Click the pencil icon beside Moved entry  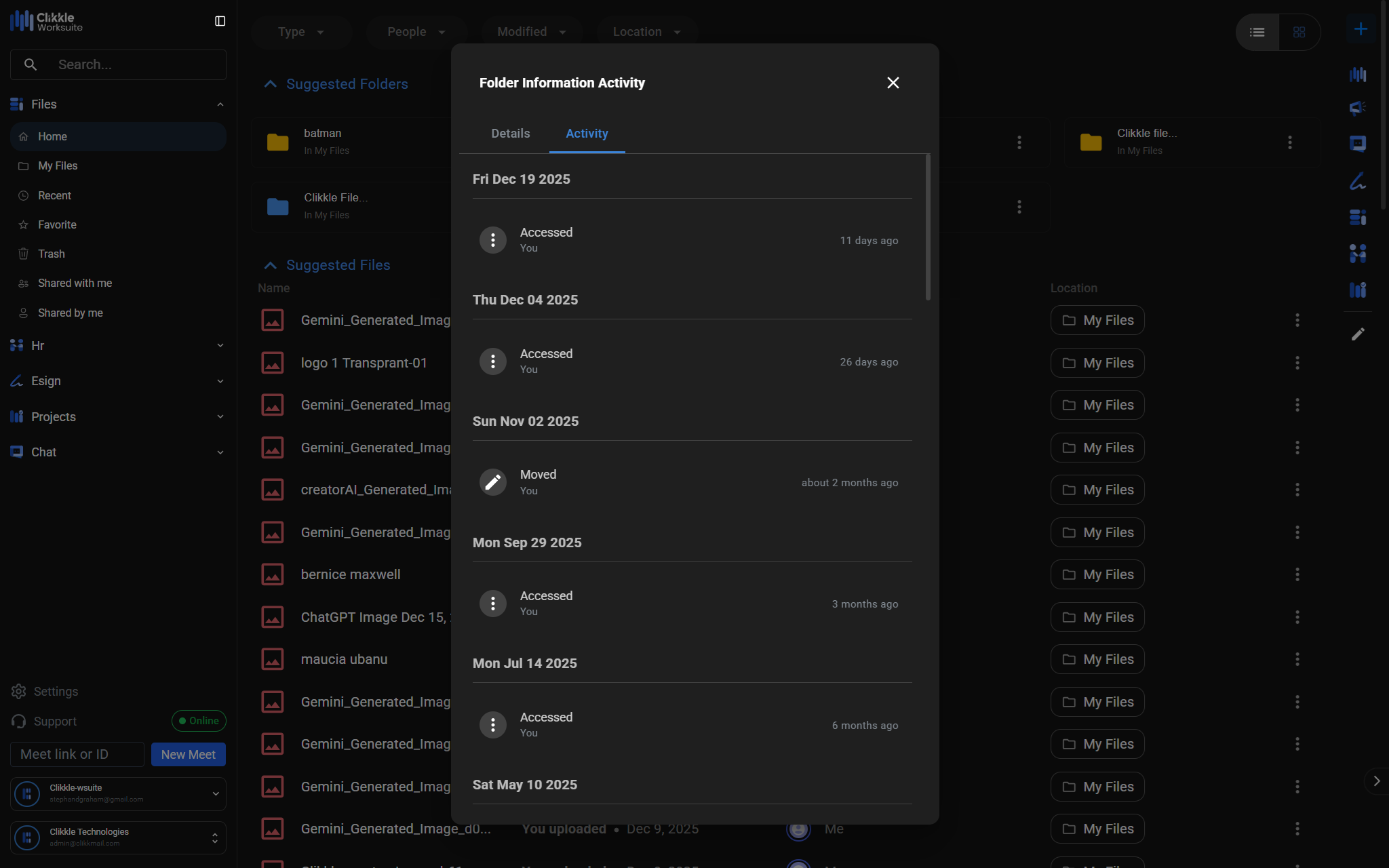click(492, 482)
